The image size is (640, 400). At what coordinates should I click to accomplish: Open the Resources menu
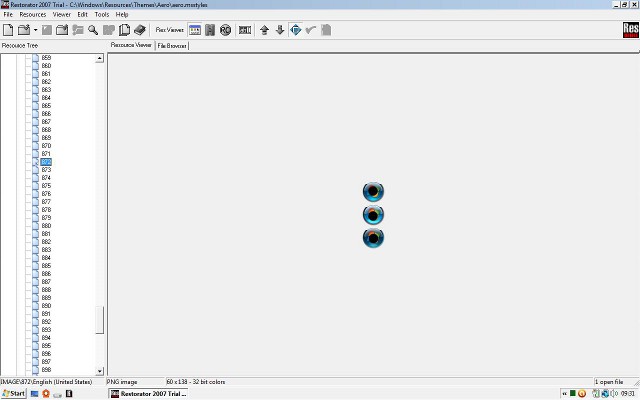pyautogui.click(x=33, y=14)
